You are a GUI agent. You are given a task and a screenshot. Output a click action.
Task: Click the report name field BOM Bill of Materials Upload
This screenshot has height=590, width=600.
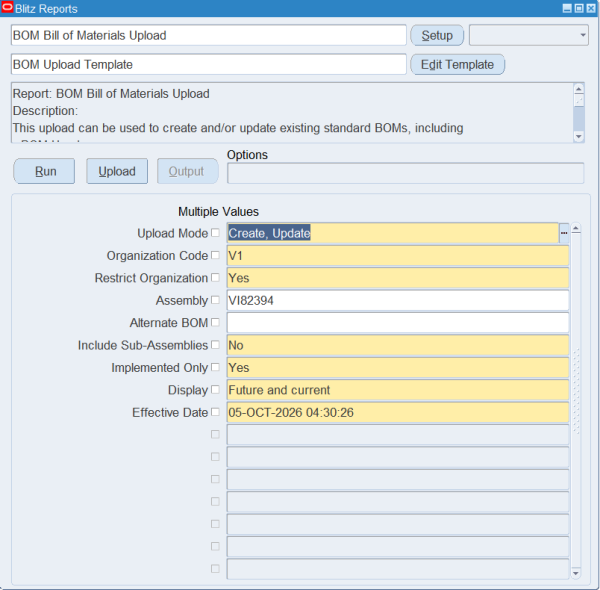pos(209,35)
